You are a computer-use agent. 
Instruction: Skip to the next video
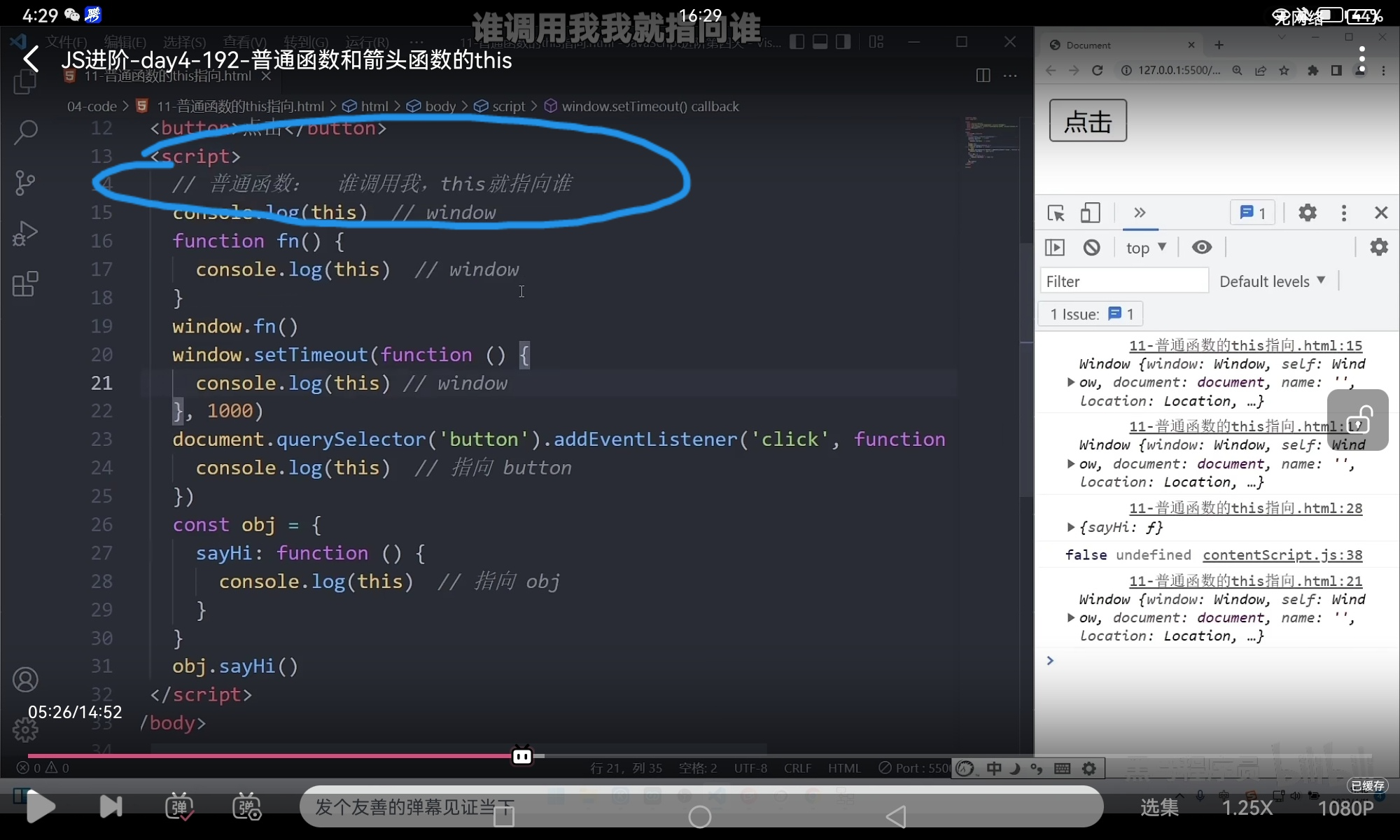[x=111, y=806]
